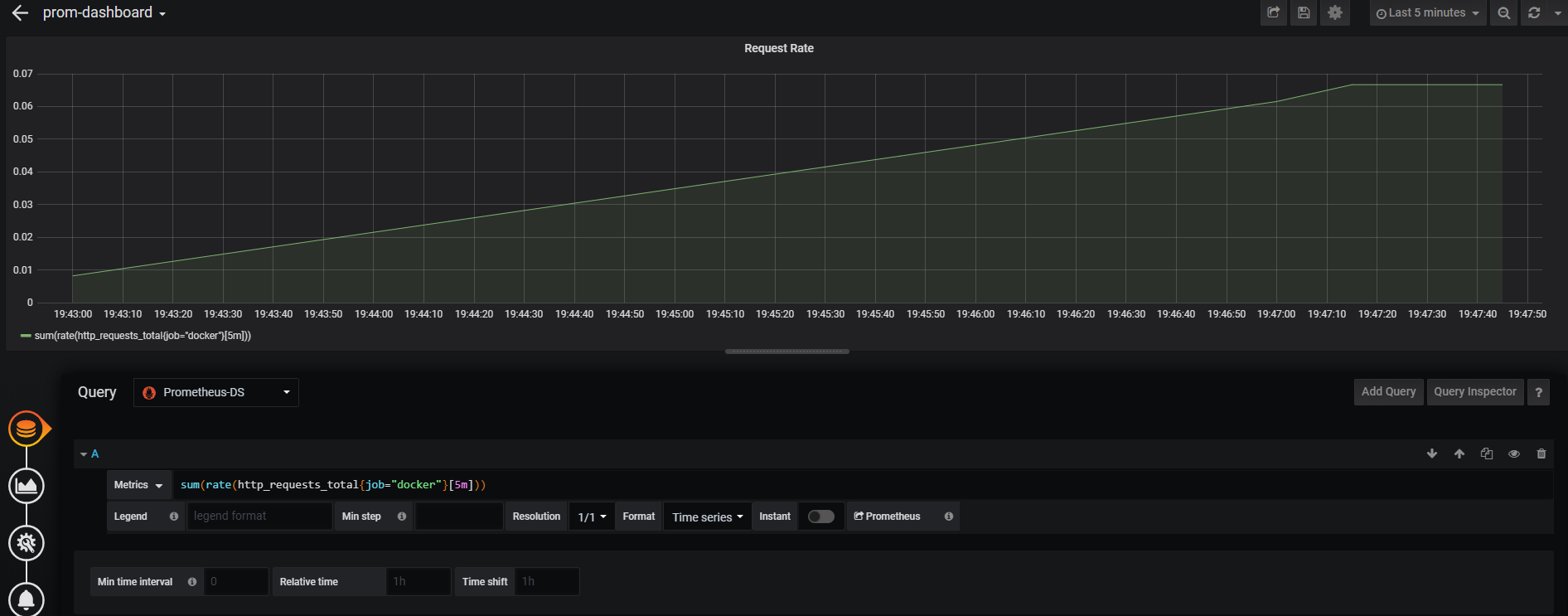
Task: Click the share dashboard icon
Action: (1274, 13)
